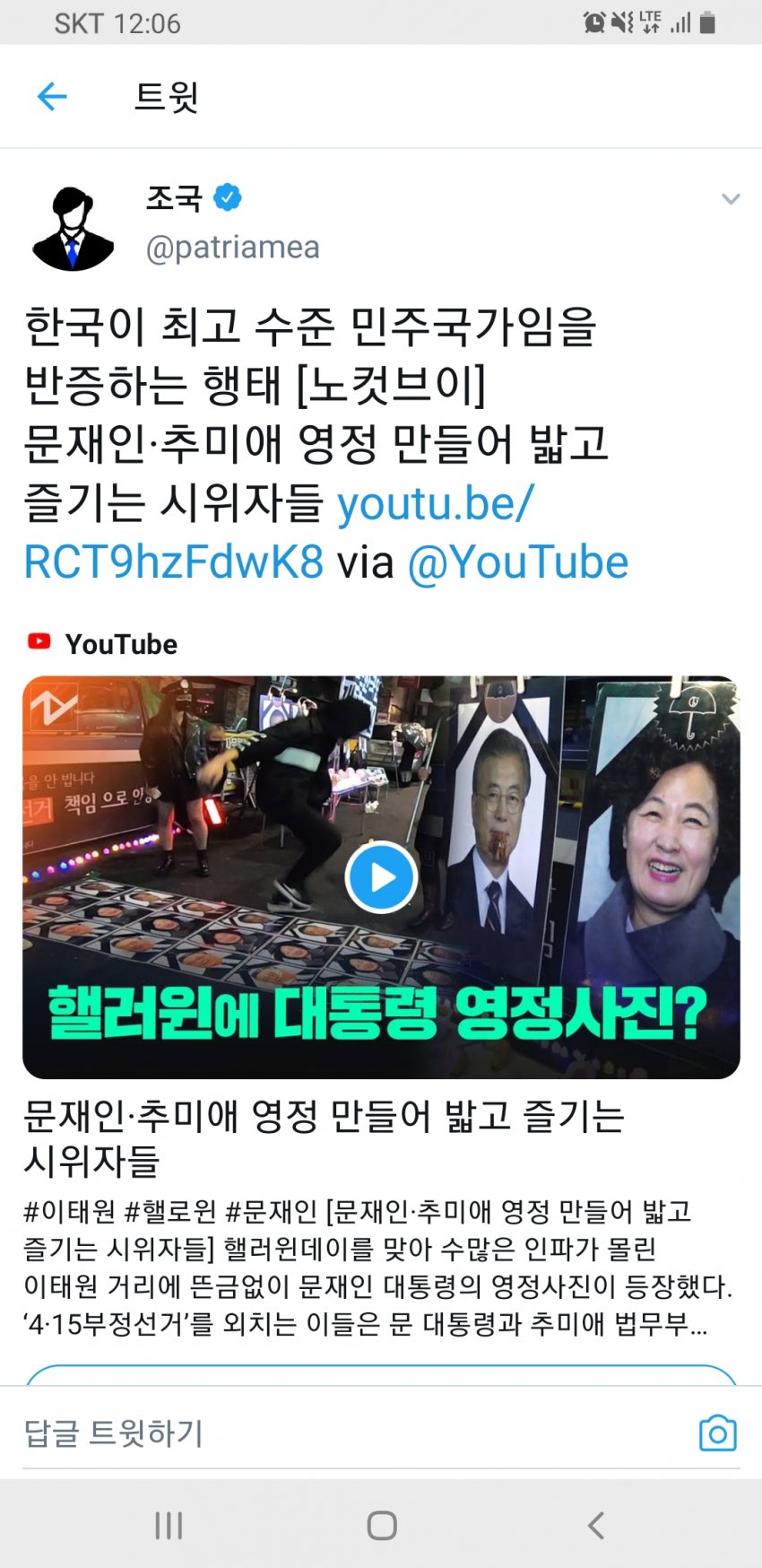
Task: Tap the camera icon in reply bar
Action: pyautogui.click(x=717, y=1433)
